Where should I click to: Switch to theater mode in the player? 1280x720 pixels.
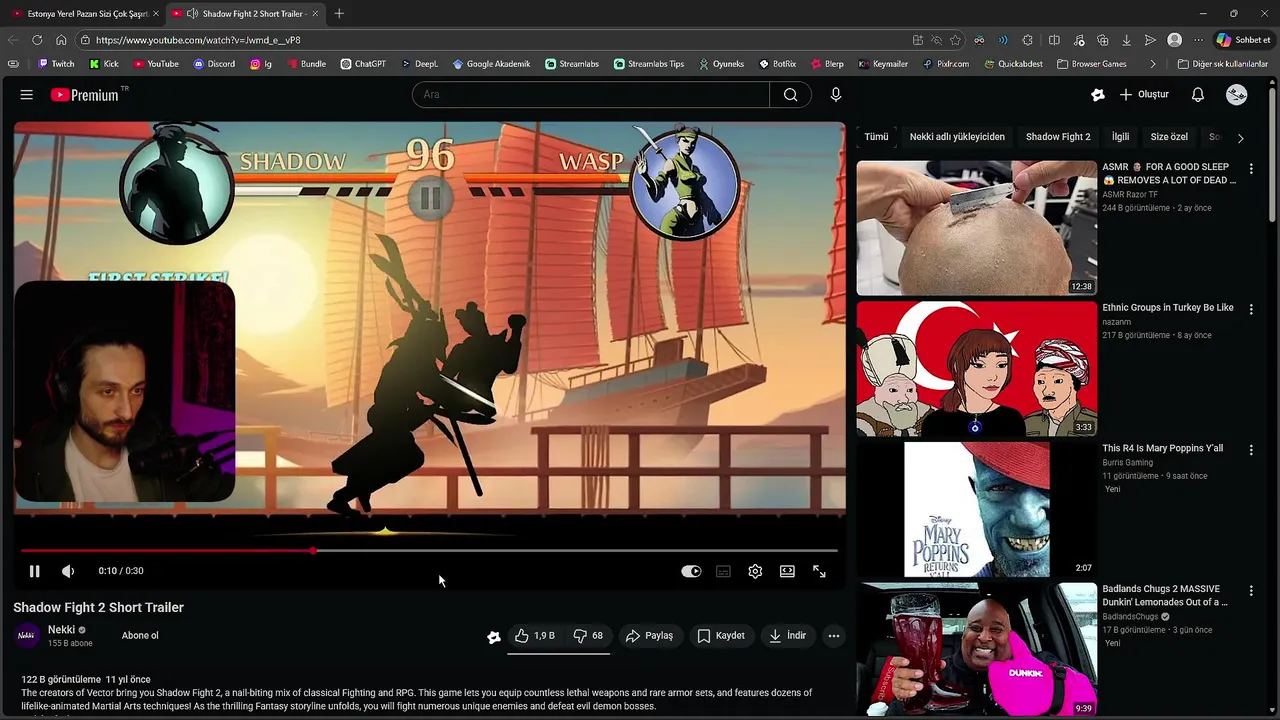(787, 571)
